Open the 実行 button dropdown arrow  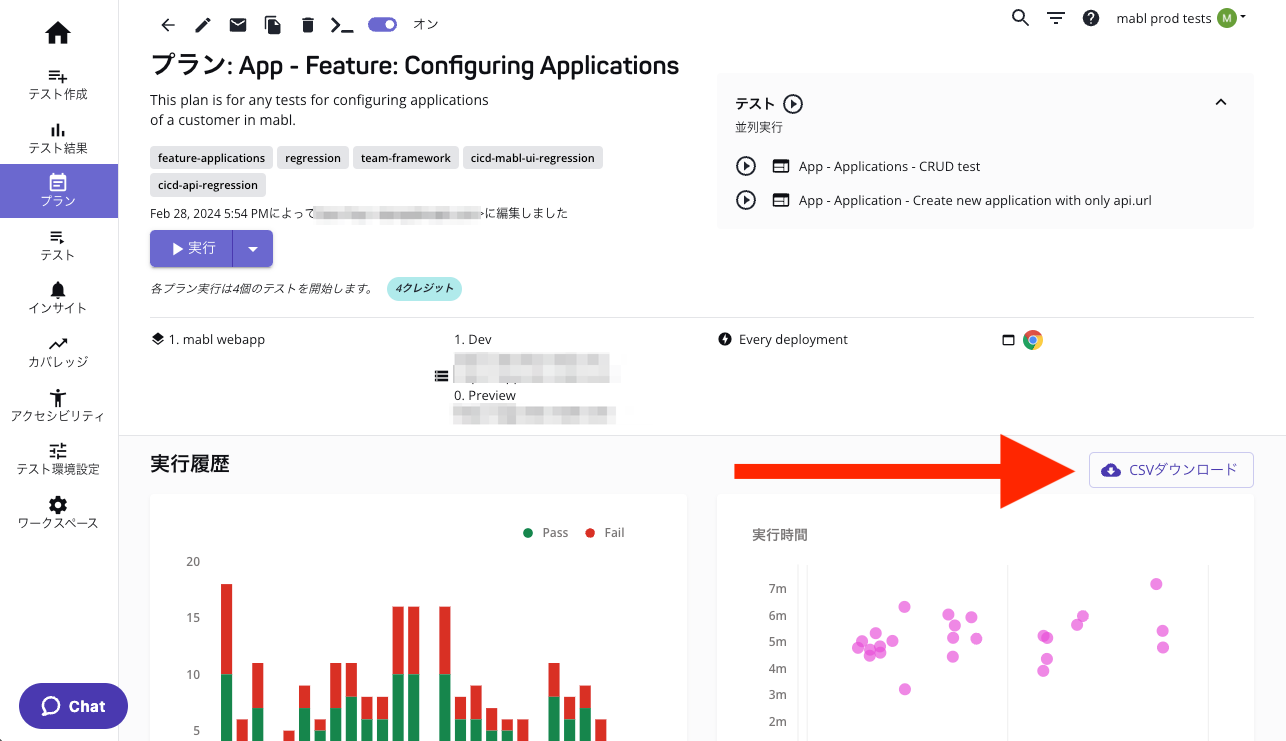253,248
